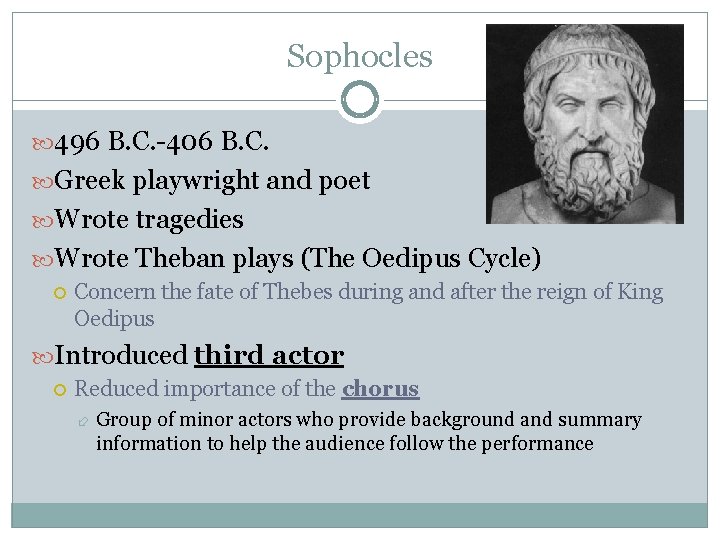
Task: Click the Sophocles slide title
Action: click(x=360, y=57)
